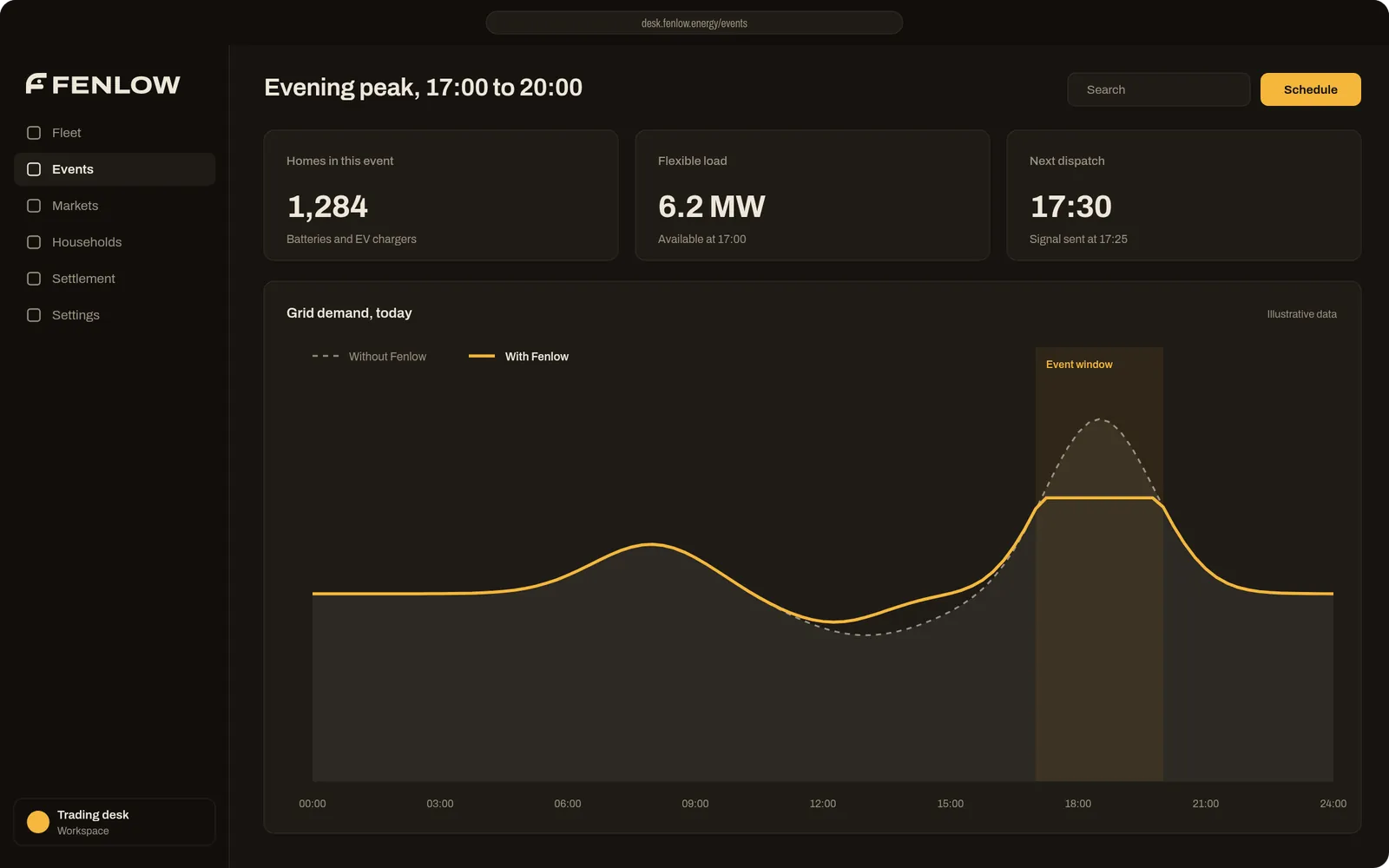Viewport: 1389px width, 868px height.
Task: Click the 15:00 axis label
Action: [x=951, y=804]
